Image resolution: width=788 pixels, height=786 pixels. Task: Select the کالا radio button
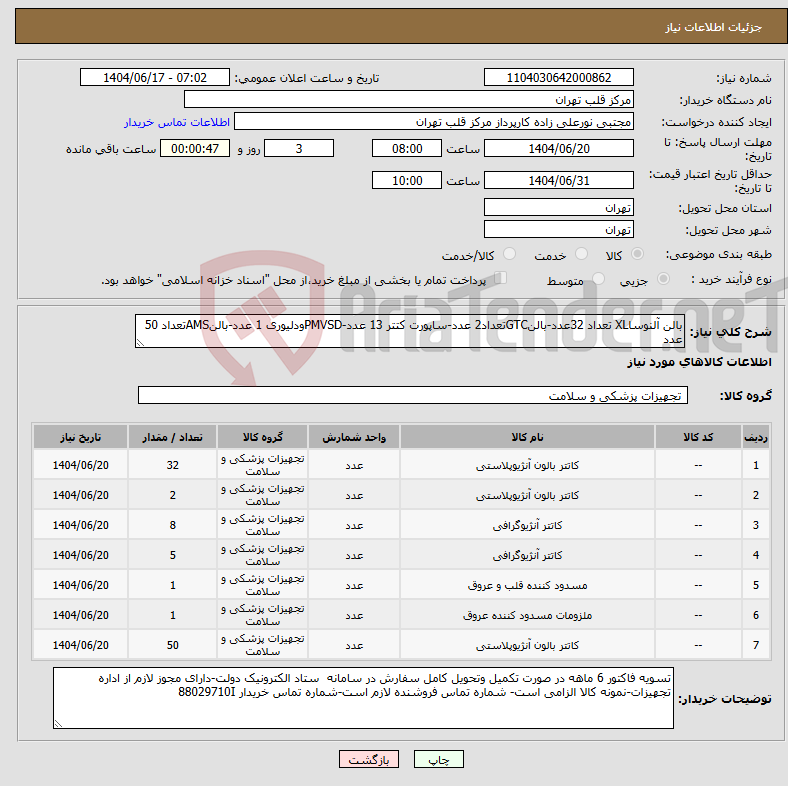click(x=637, y=254)
